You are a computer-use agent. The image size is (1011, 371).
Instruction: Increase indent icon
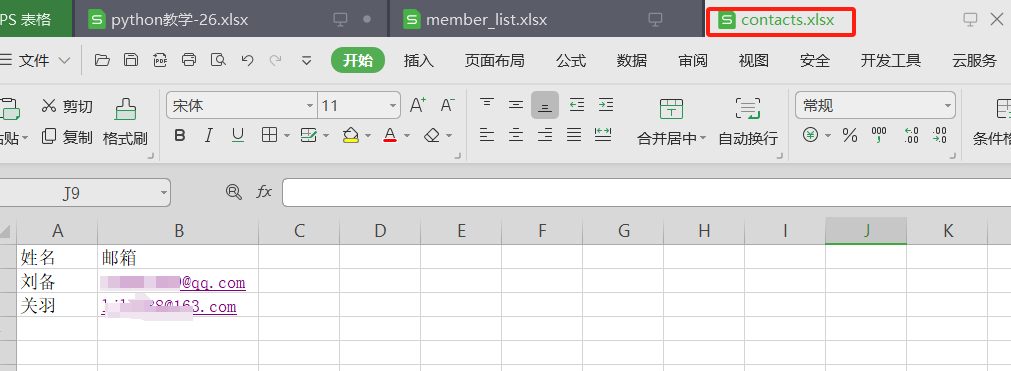coord(605,104)
